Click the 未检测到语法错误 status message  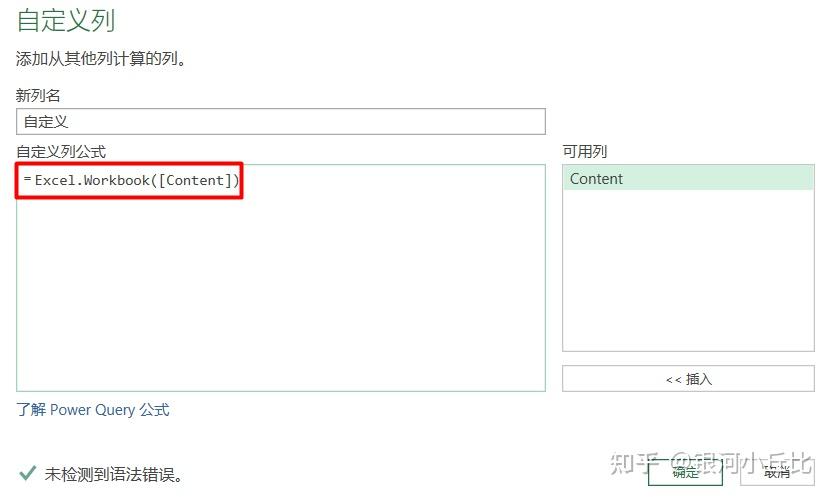point(114,474)
